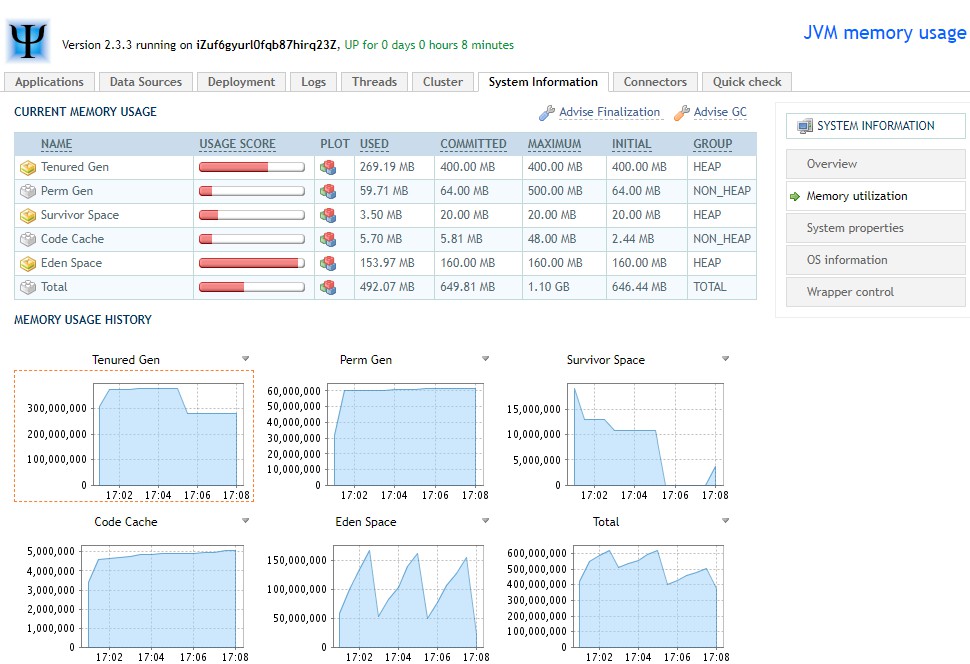Expand the Perm Gen chart dropdown arrow
The height and width of the screenshot is (664, 970).
485,359
